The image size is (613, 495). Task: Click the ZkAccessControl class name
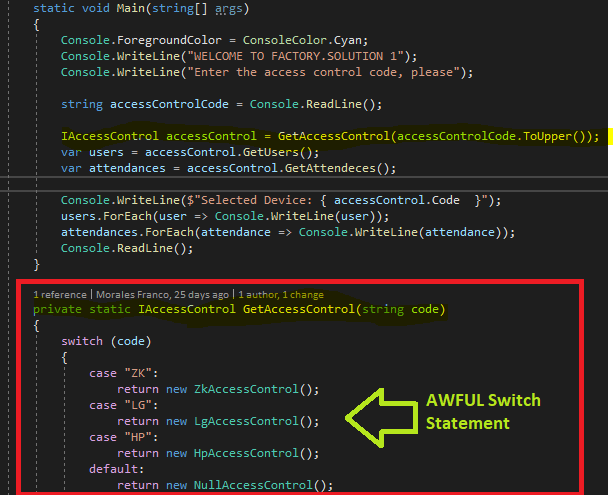246,389
